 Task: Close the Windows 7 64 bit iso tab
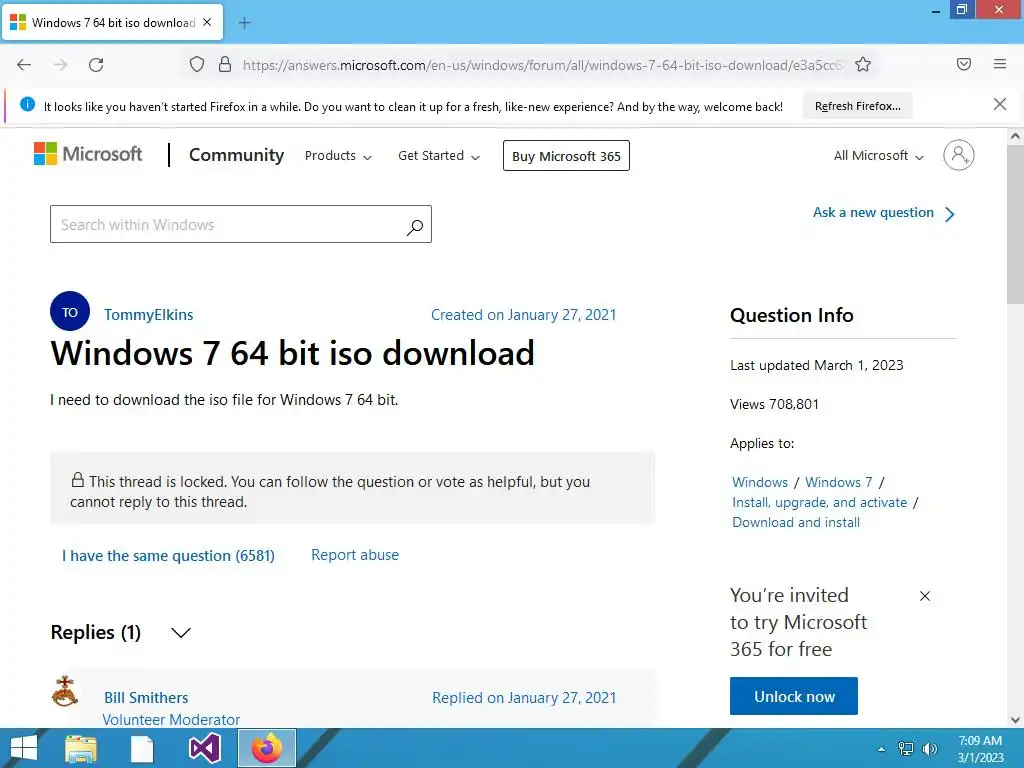pos(207,22)
